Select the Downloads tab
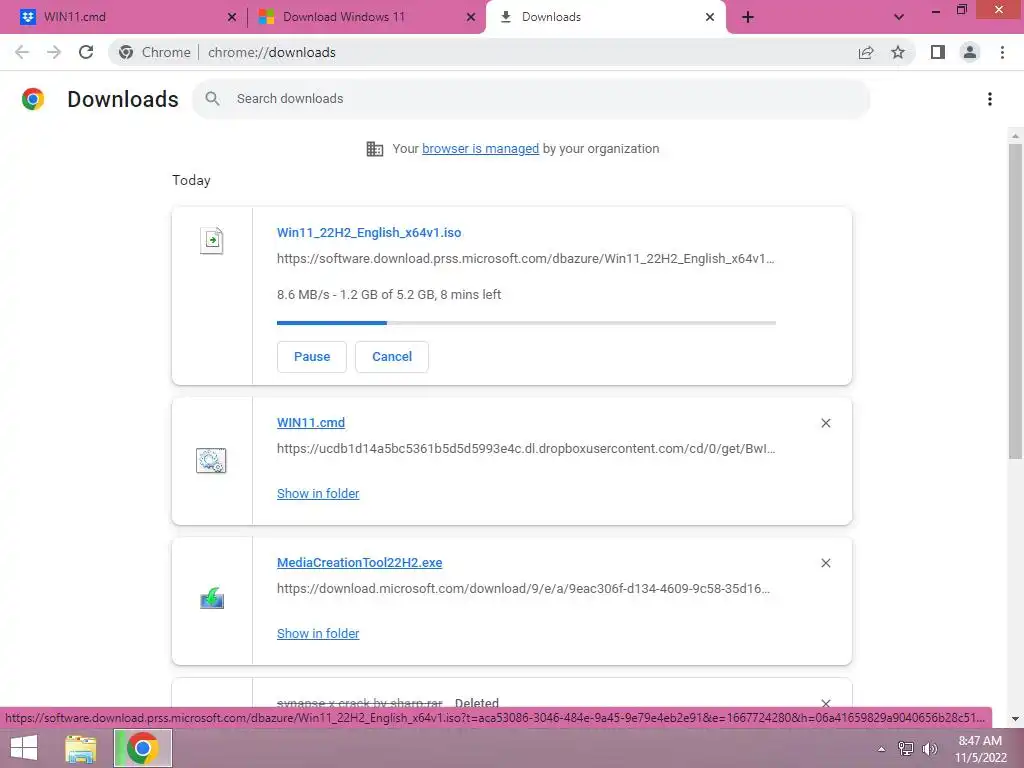The height and width of the screenshot is (768, 1024). [x=605, y=17]
